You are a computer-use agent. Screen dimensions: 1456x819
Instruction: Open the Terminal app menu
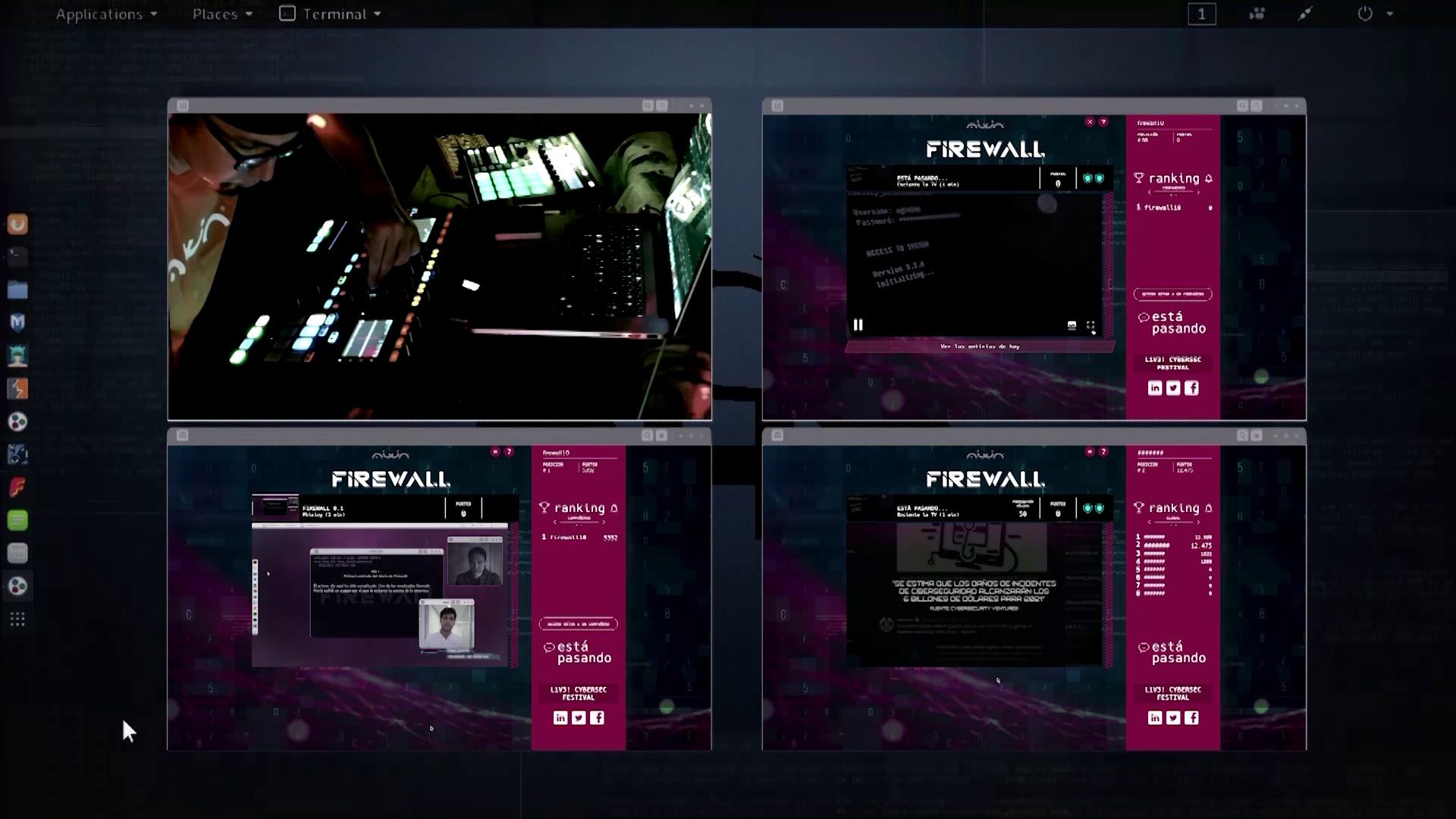(330, 14)
